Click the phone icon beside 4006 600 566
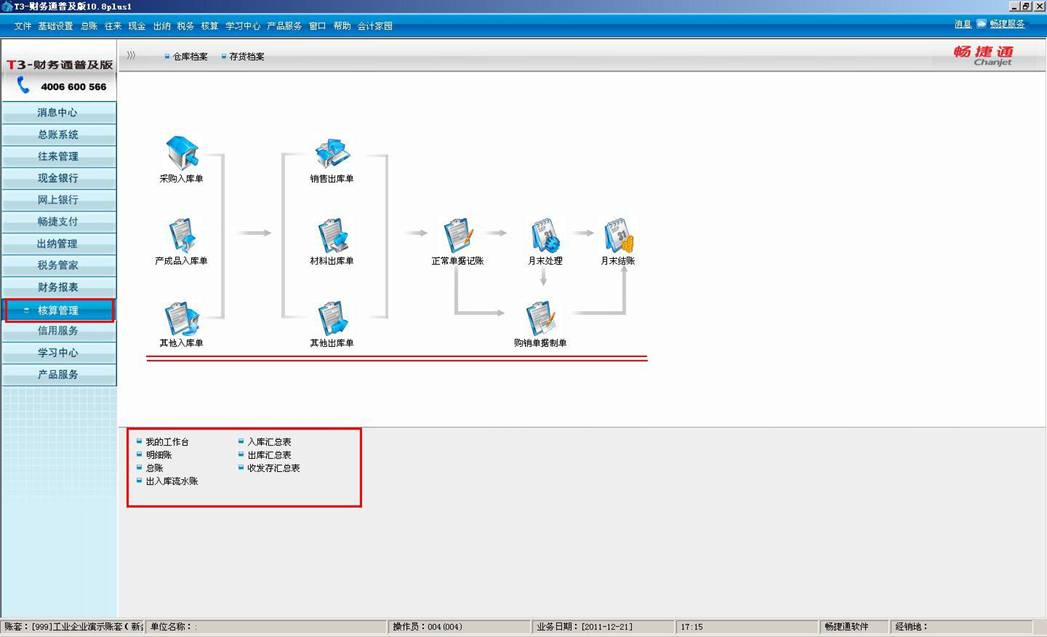This screenshot has height=637, width=1047. click(23, 85)
